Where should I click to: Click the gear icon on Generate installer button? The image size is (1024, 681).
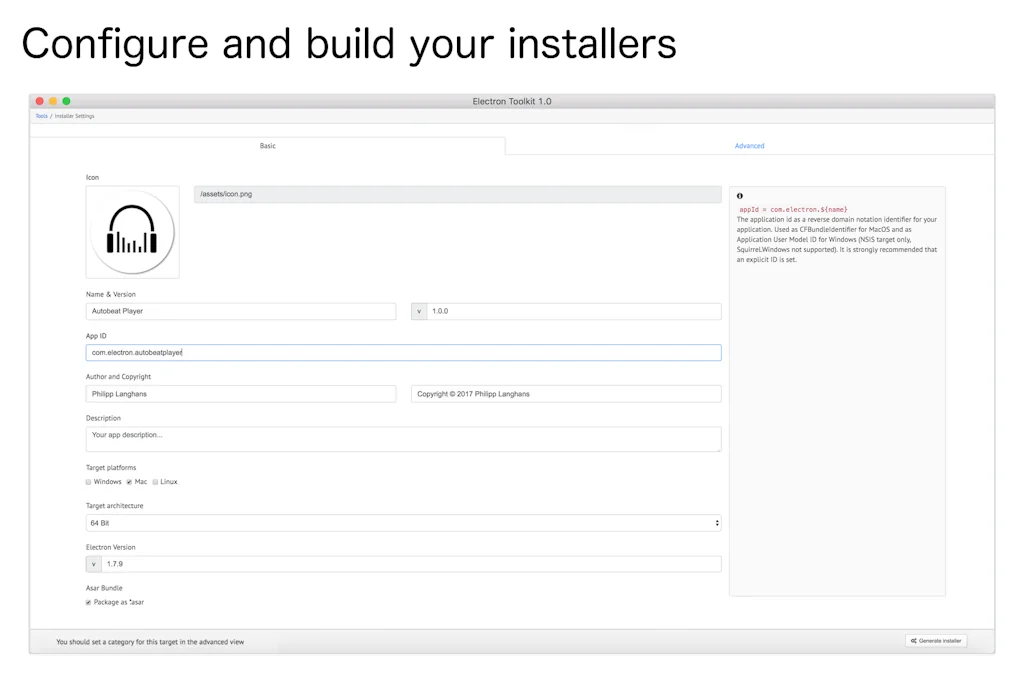913,640
